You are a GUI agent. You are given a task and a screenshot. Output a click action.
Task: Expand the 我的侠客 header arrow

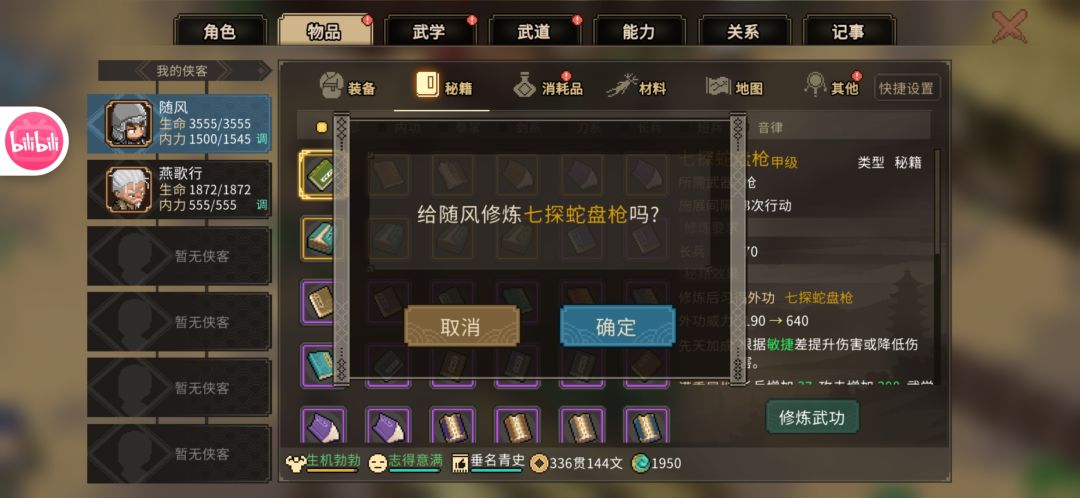coord(260,70)
